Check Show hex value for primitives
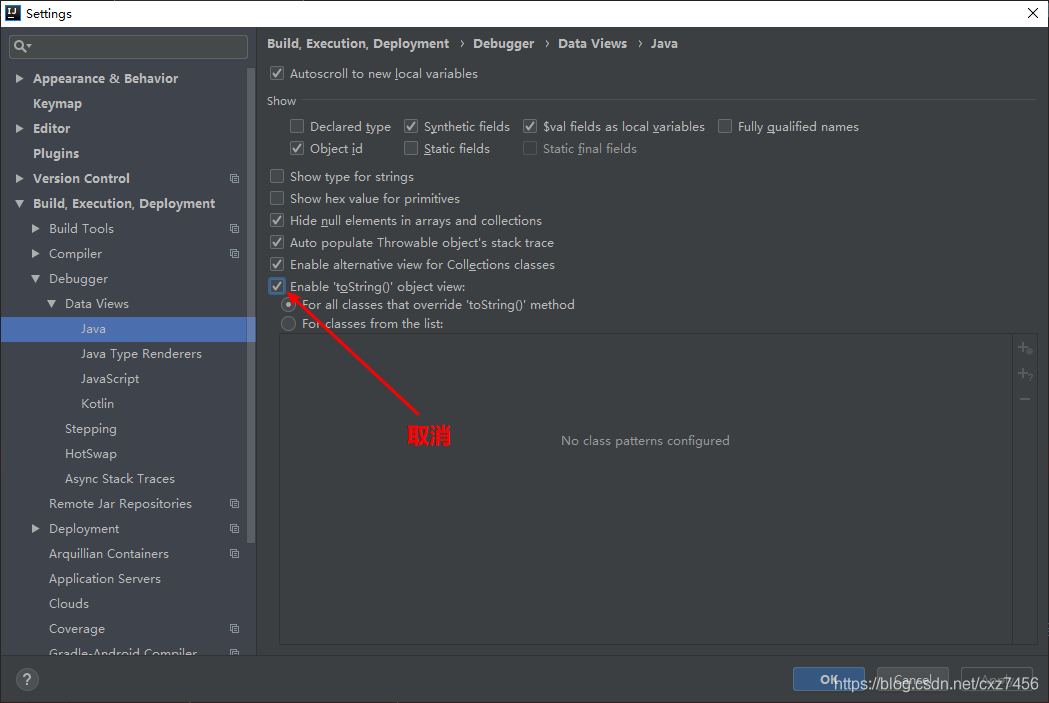The height and width of the screenshot is (703, 1049). 277,199
